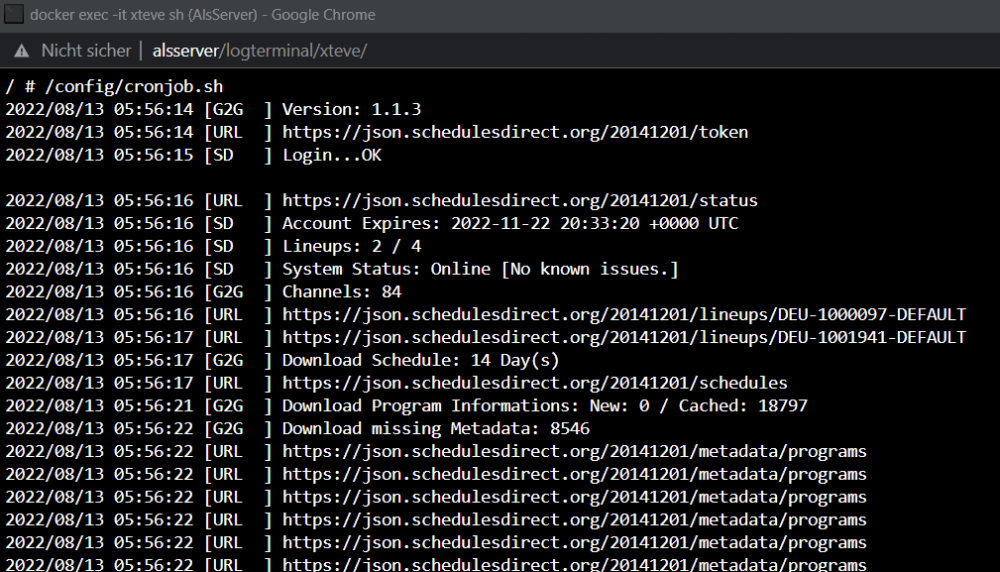Open the schedulesdirect status URL
Screen dimensions: 1000x572
(x=520, y=200)
